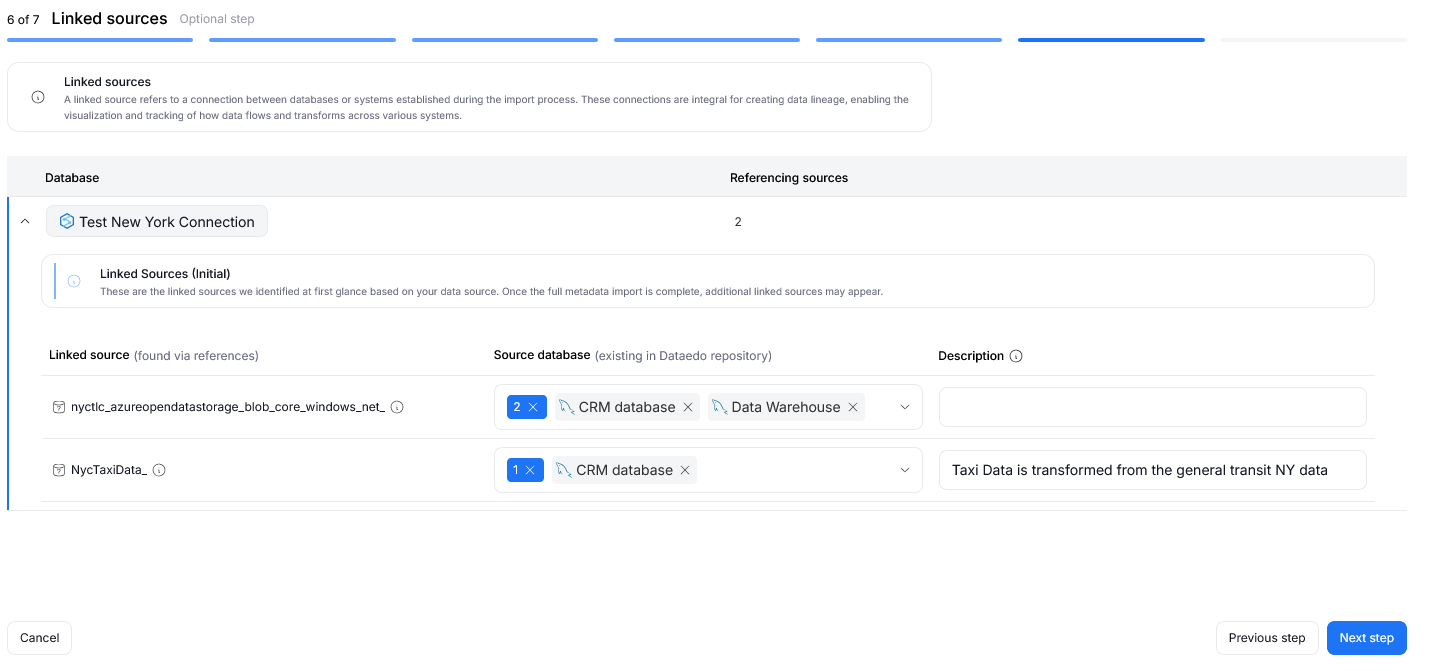1434x671 pixels.
Task: Cancel the import wizard
Action: coord(40,638)
